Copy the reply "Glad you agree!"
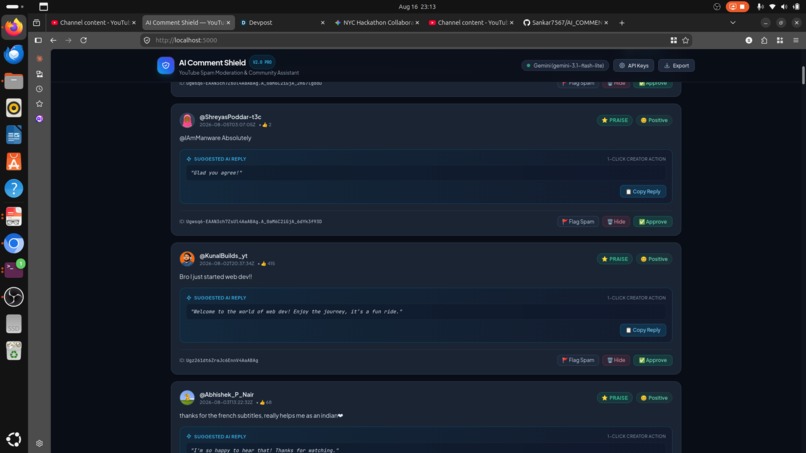 [x=643, y=191]
